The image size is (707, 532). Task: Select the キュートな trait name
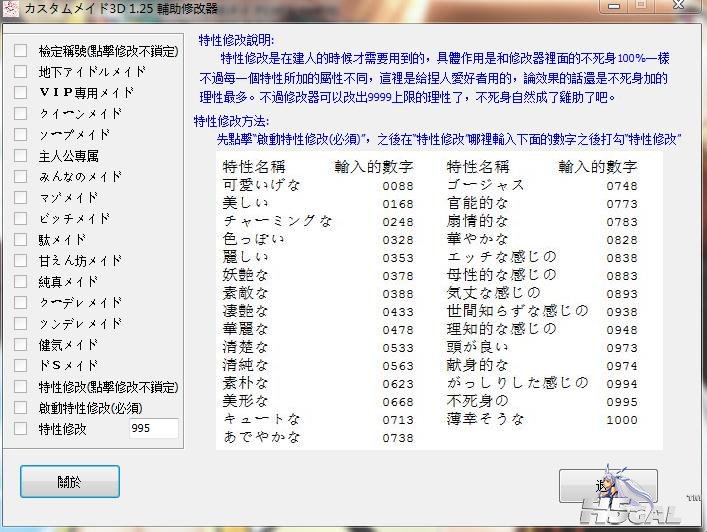(x=261, y=419)
